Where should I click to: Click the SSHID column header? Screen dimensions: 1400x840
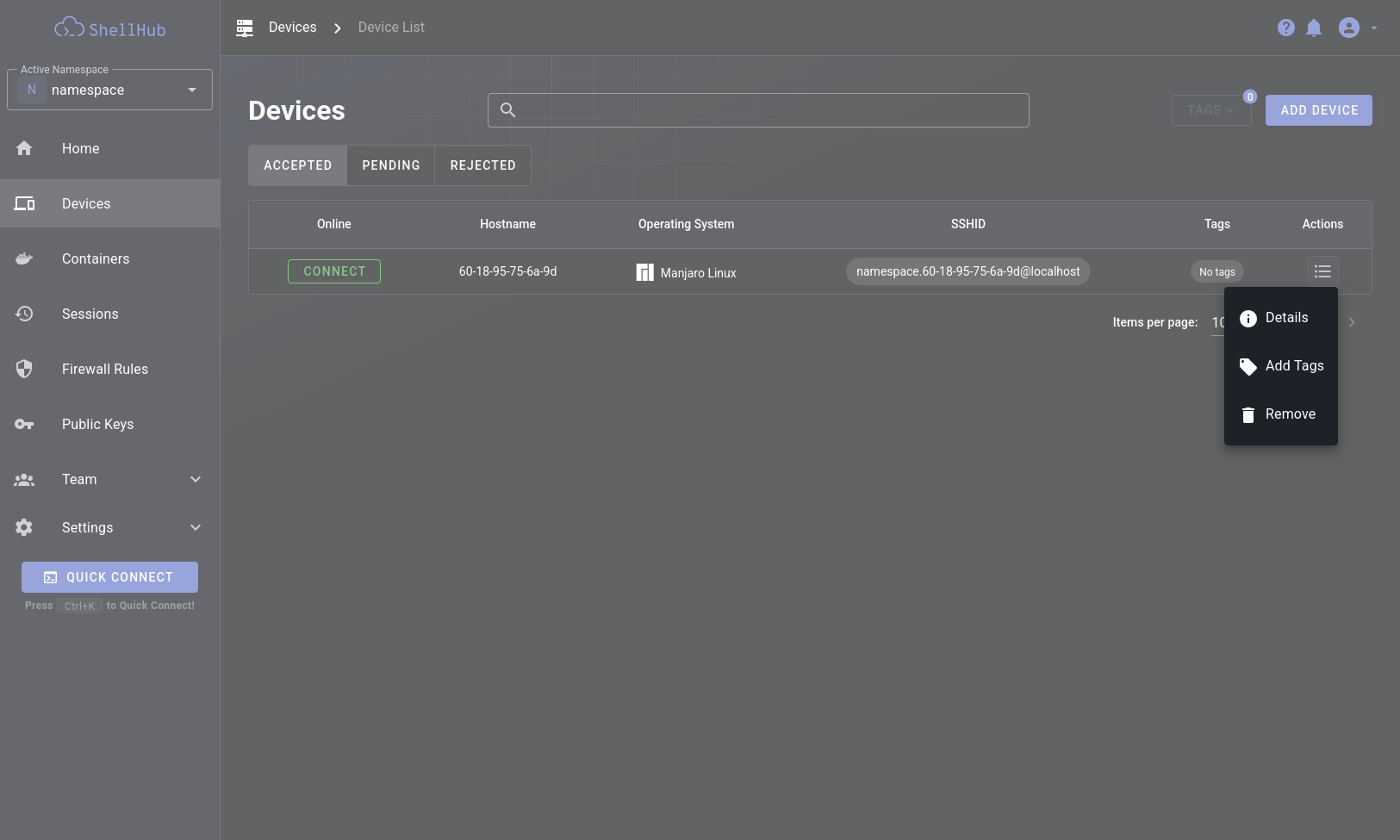(x=968, y=224)
